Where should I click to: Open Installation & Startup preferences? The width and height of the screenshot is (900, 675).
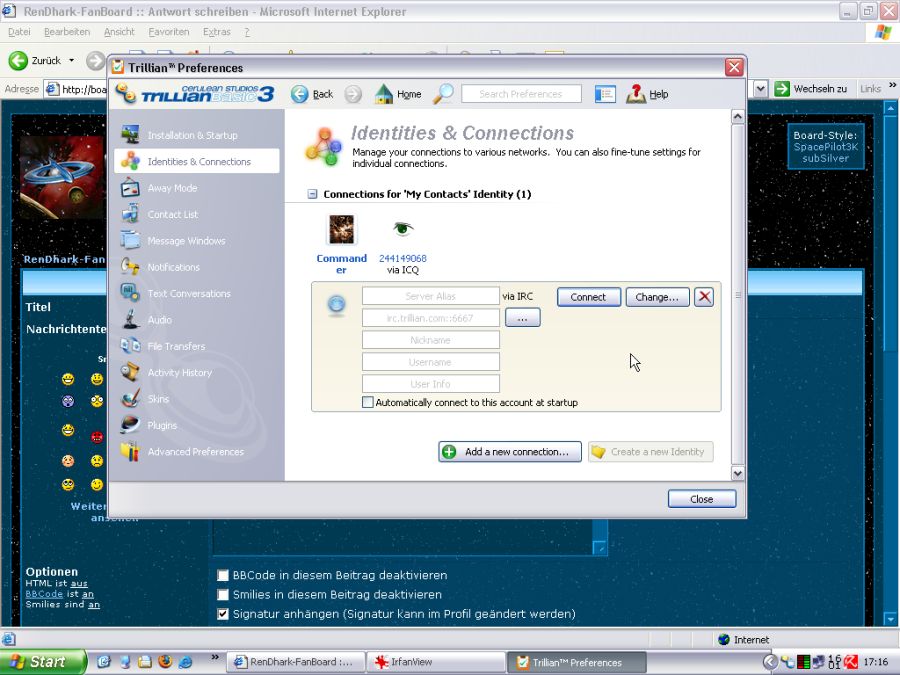click(x=192, y=135)
